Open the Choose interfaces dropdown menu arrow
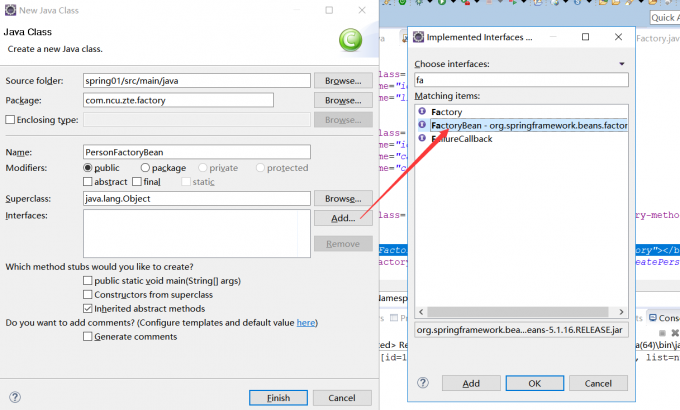This screenshot has height=410, width=680. (621, 64)
